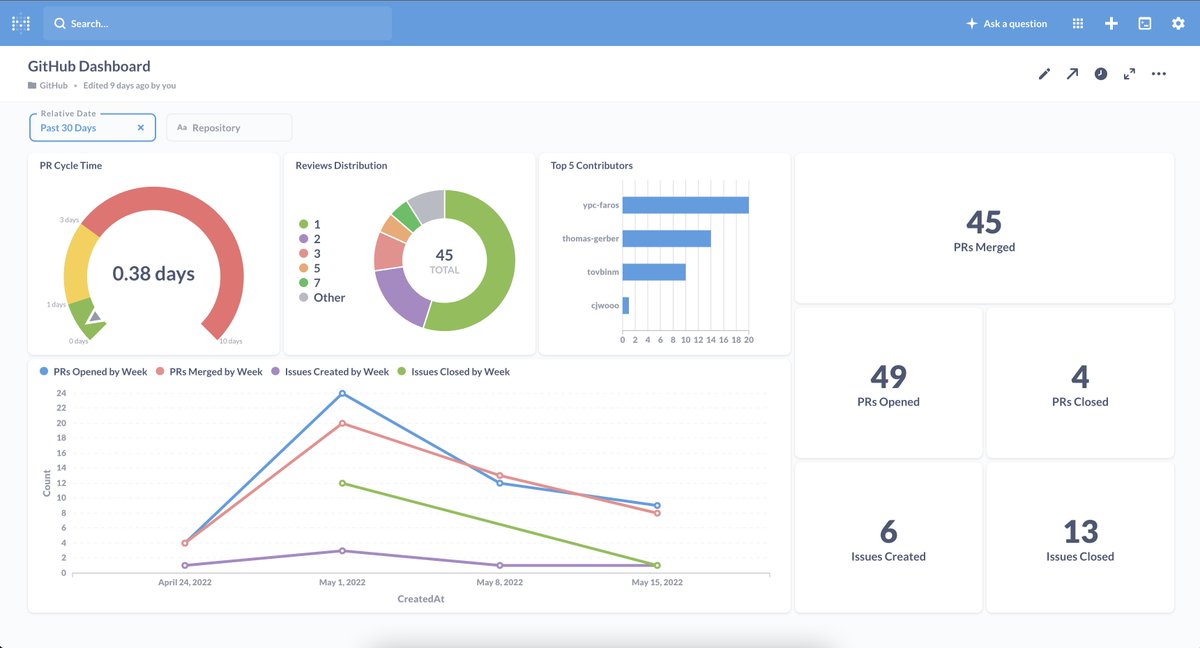Enter fullscreen with expand icon
Screen dimensions: 1200x648
pos(1129,73)
